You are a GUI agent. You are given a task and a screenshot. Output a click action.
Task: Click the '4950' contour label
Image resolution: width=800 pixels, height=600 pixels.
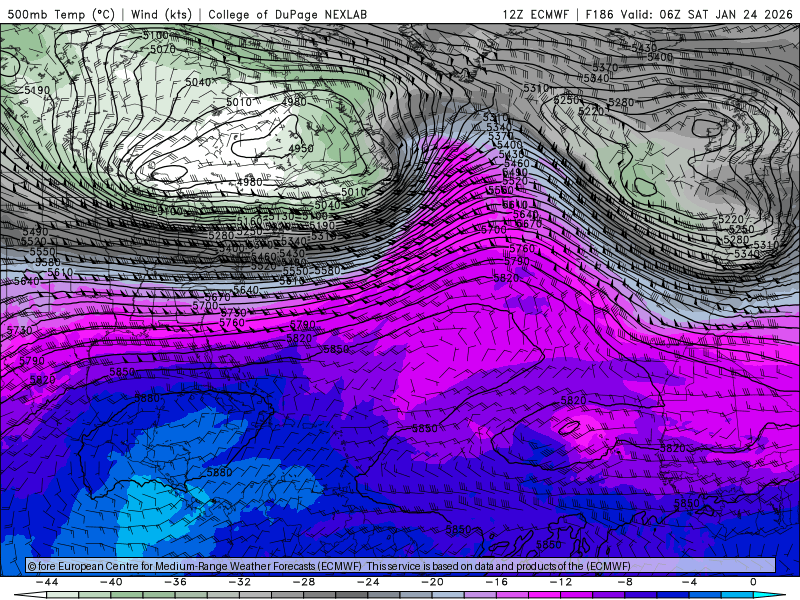(301, 148)
